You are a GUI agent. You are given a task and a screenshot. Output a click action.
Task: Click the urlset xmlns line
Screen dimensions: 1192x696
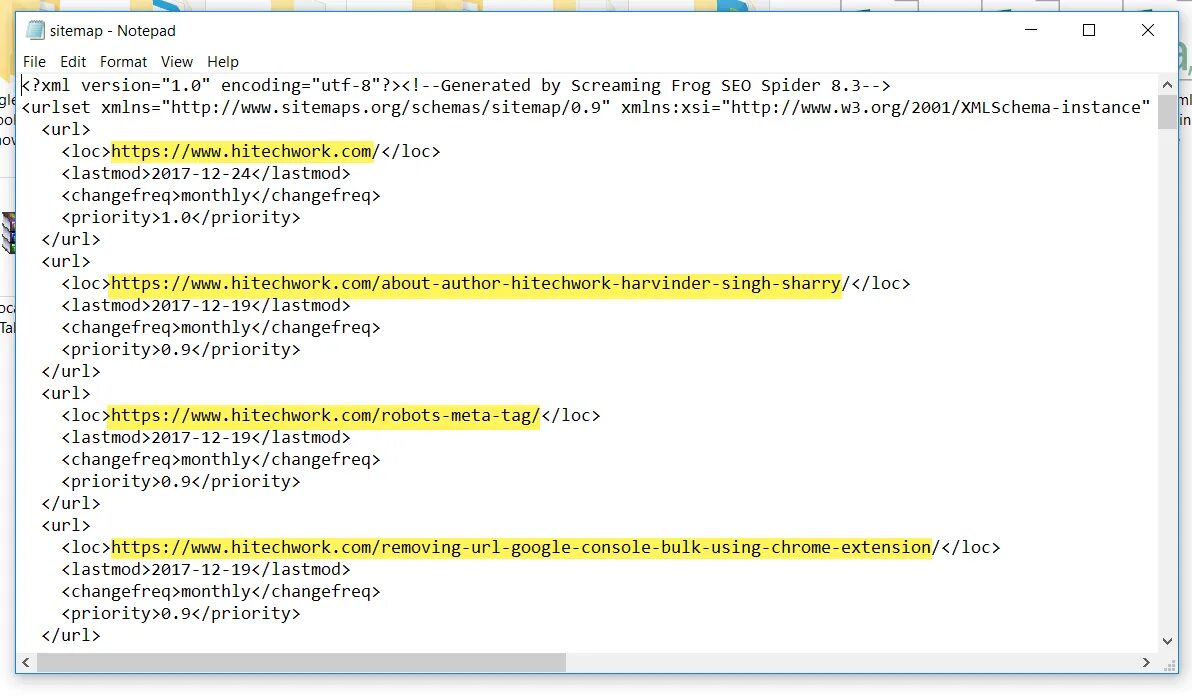(585, 107)
